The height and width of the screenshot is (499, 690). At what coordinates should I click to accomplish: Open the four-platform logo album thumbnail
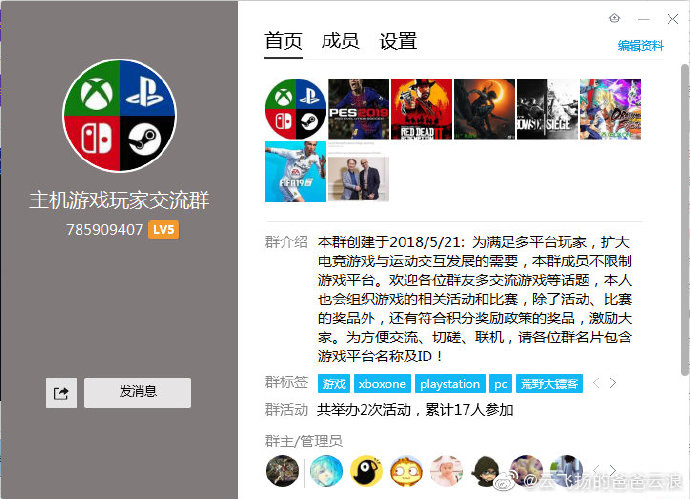(x=295, y=109)
